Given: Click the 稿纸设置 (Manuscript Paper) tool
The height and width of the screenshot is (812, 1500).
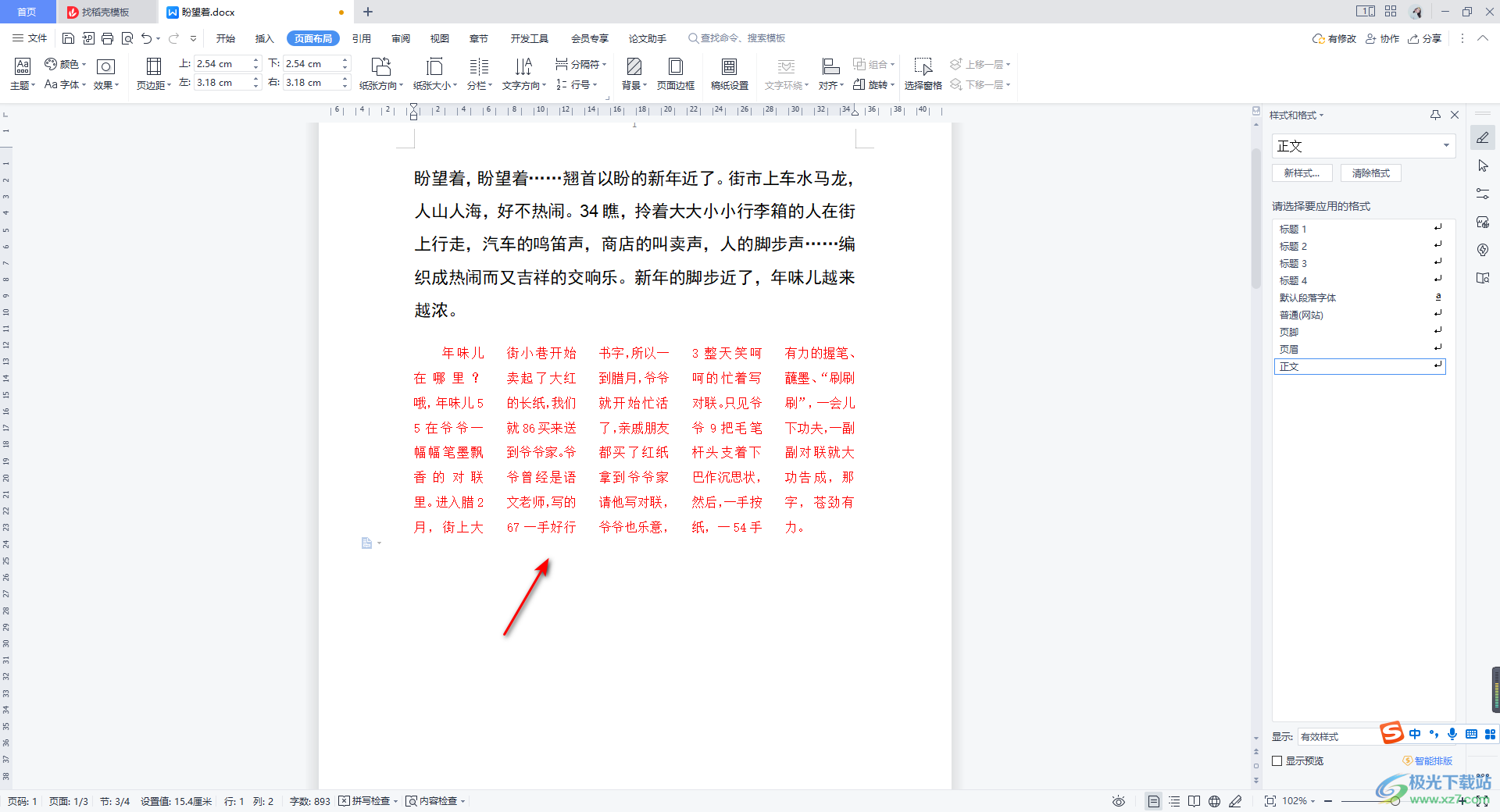Looking at the screenshot, I should click(729, 74).
